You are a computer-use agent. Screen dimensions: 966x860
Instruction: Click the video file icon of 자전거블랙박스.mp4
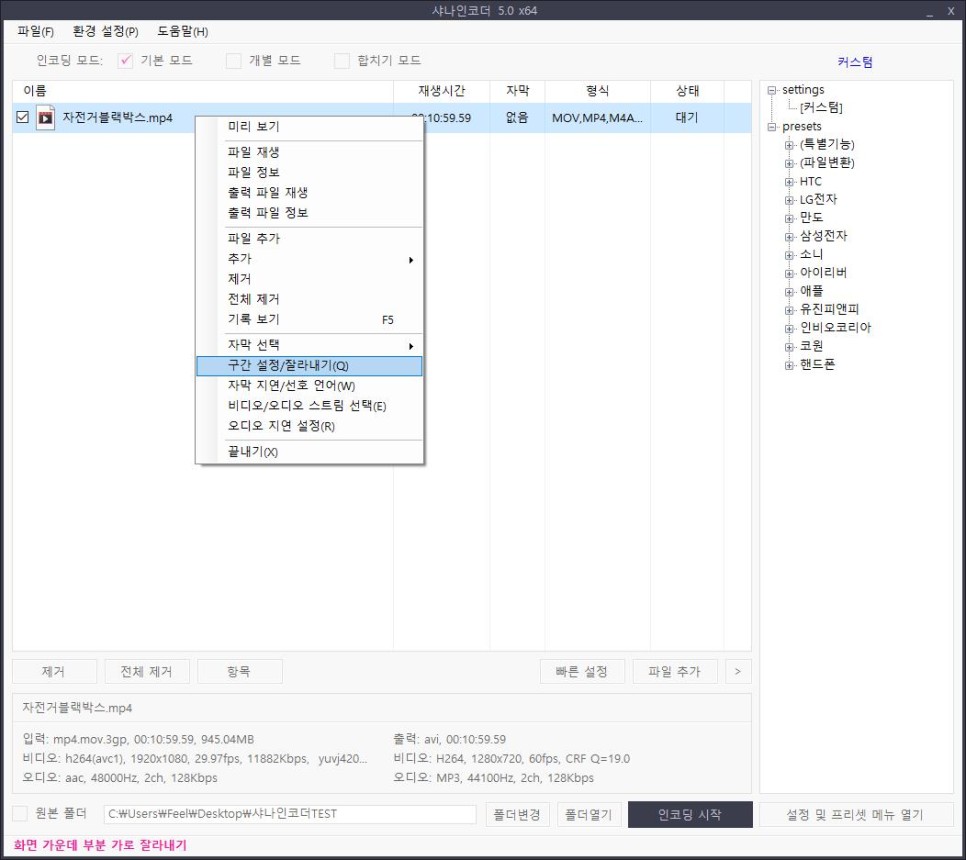pyautogui.click(x=45, y=118)
